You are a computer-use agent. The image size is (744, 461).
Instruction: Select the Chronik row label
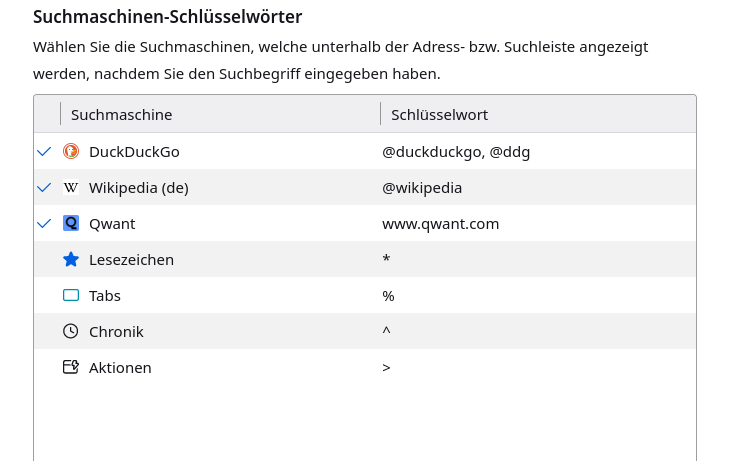point(116,332)
